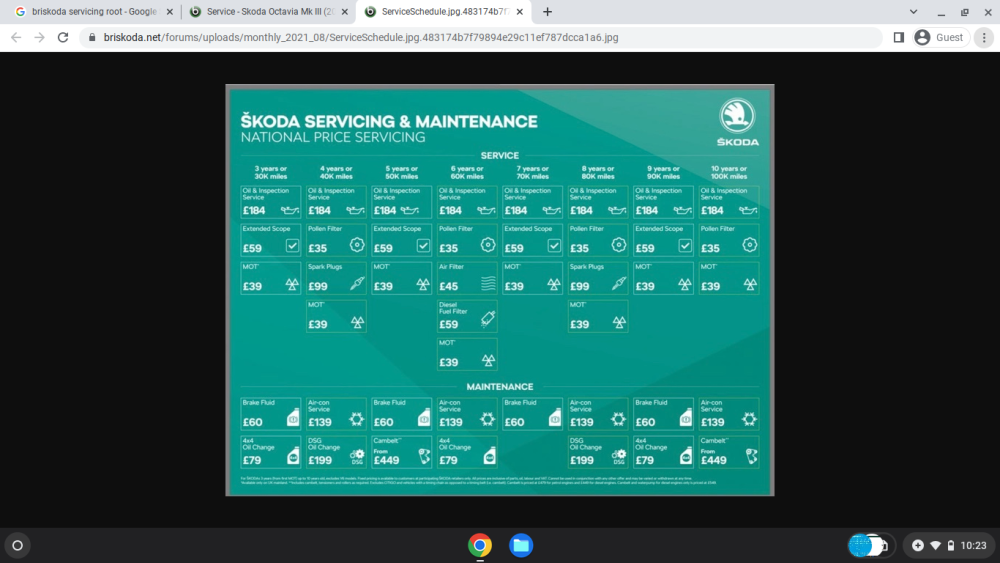
Task: Click the ŠKODA SERVICING & MAINTENANCE heading
Action: pyautogui.click(x=389, y=121)
